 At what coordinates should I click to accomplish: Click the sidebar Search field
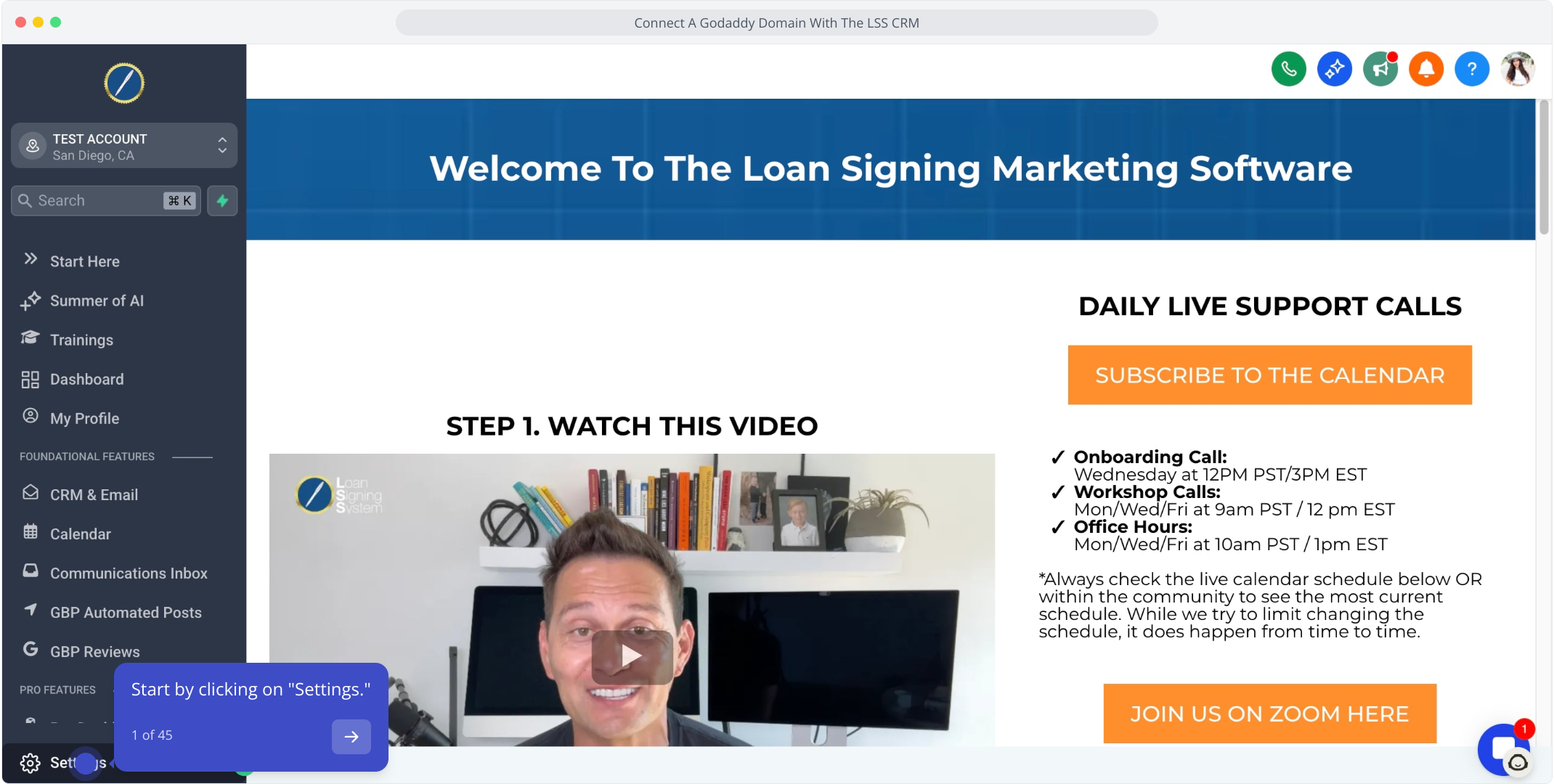(106, 200)
